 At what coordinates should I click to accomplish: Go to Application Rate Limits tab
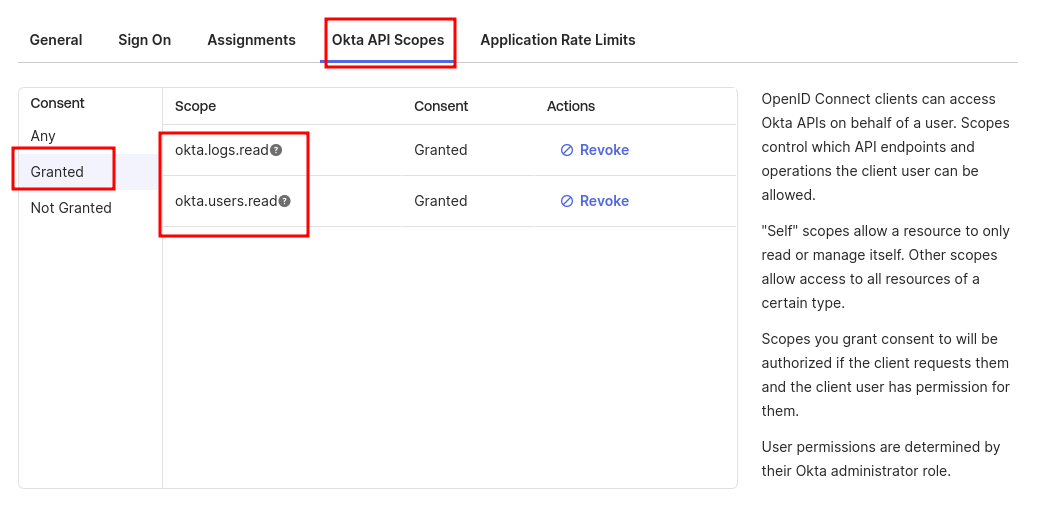(x=558, y=40)
